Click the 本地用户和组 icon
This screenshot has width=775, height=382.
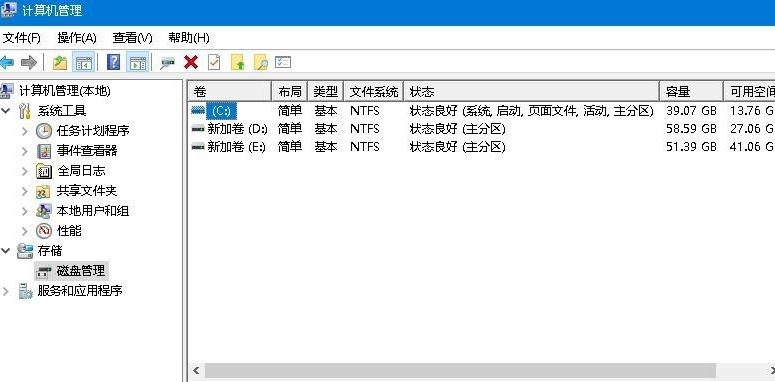(43, 211)
